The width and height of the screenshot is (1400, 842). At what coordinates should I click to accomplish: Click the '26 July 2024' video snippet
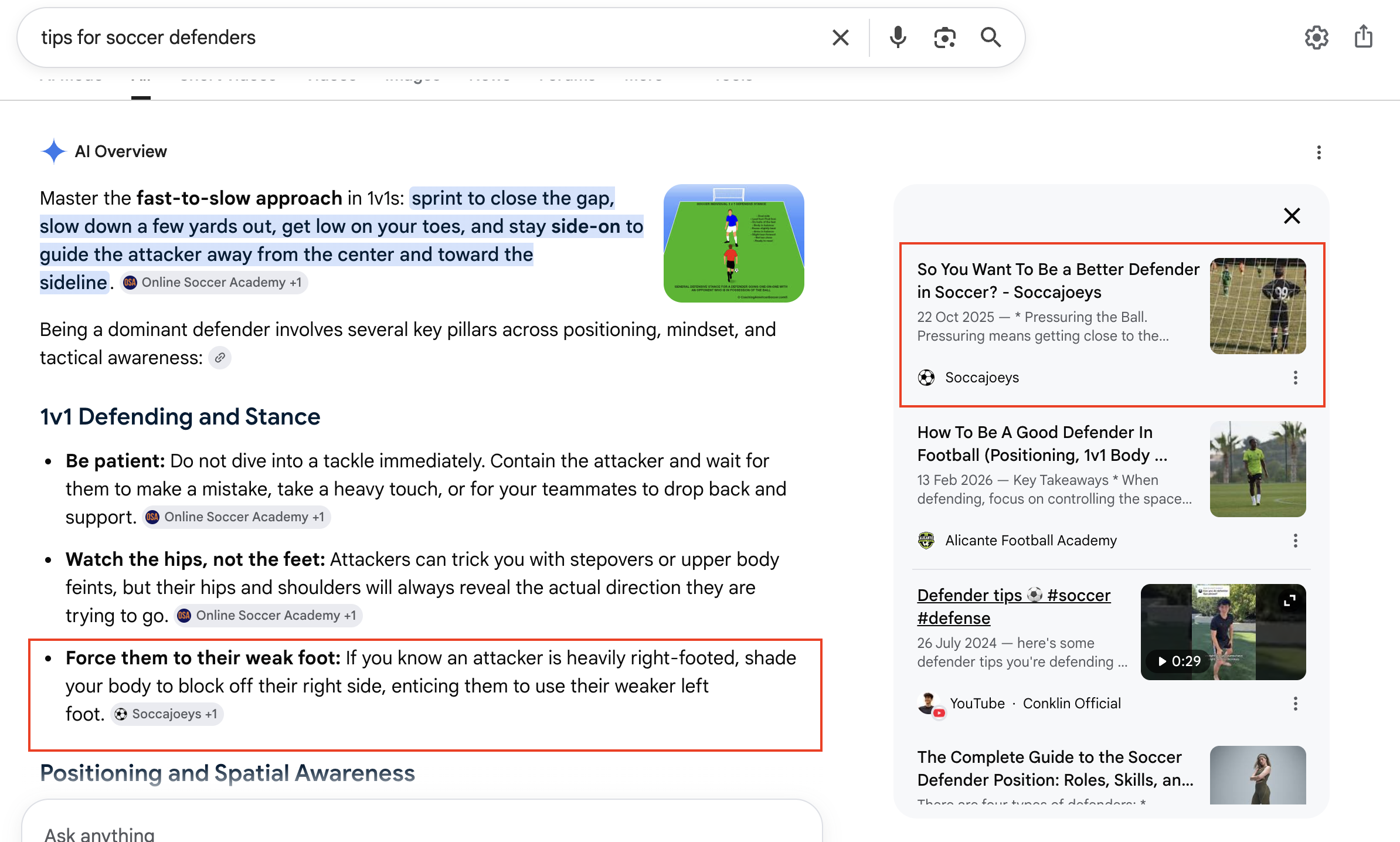point(1022,653)
